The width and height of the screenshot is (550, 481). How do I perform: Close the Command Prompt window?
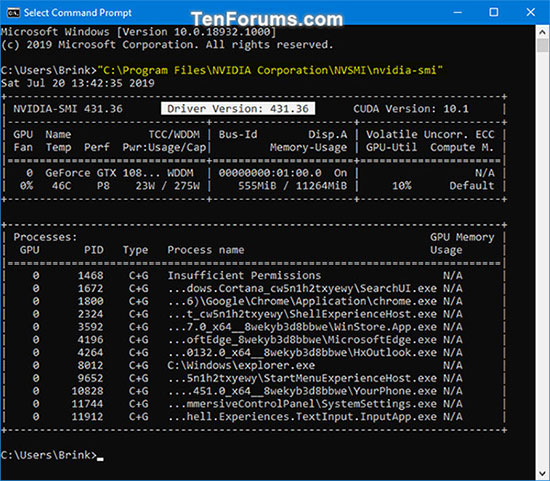point(530,12)
